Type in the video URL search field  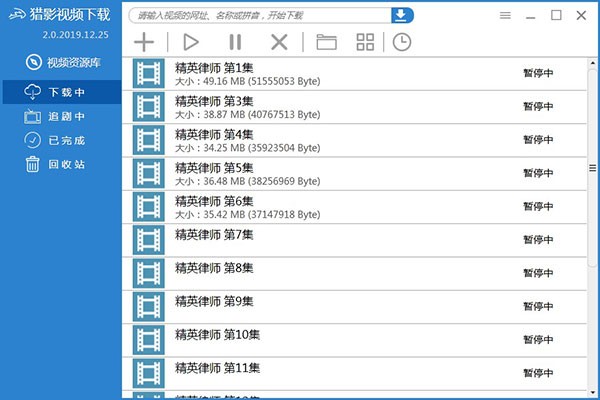coord(260,15)
